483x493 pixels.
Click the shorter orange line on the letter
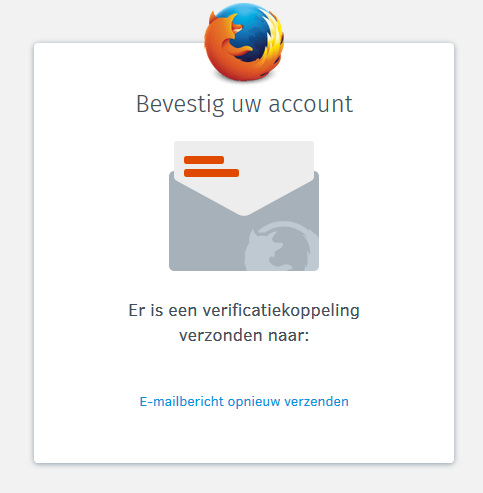pyautogui.click(x=204, y=160)
